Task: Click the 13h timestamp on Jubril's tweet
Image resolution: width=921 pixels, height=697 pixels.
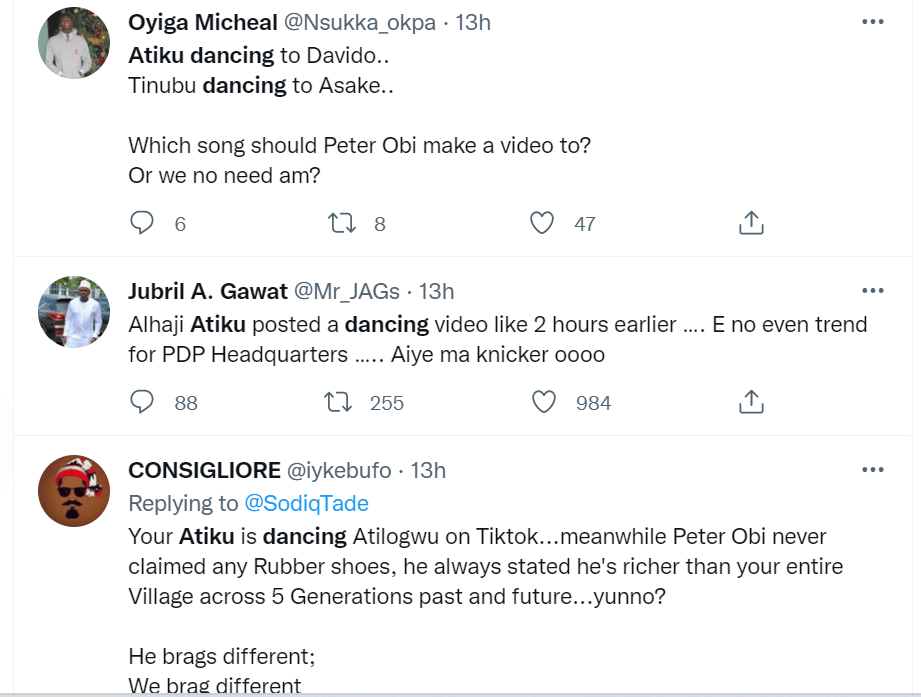Action: pos(436,291)
